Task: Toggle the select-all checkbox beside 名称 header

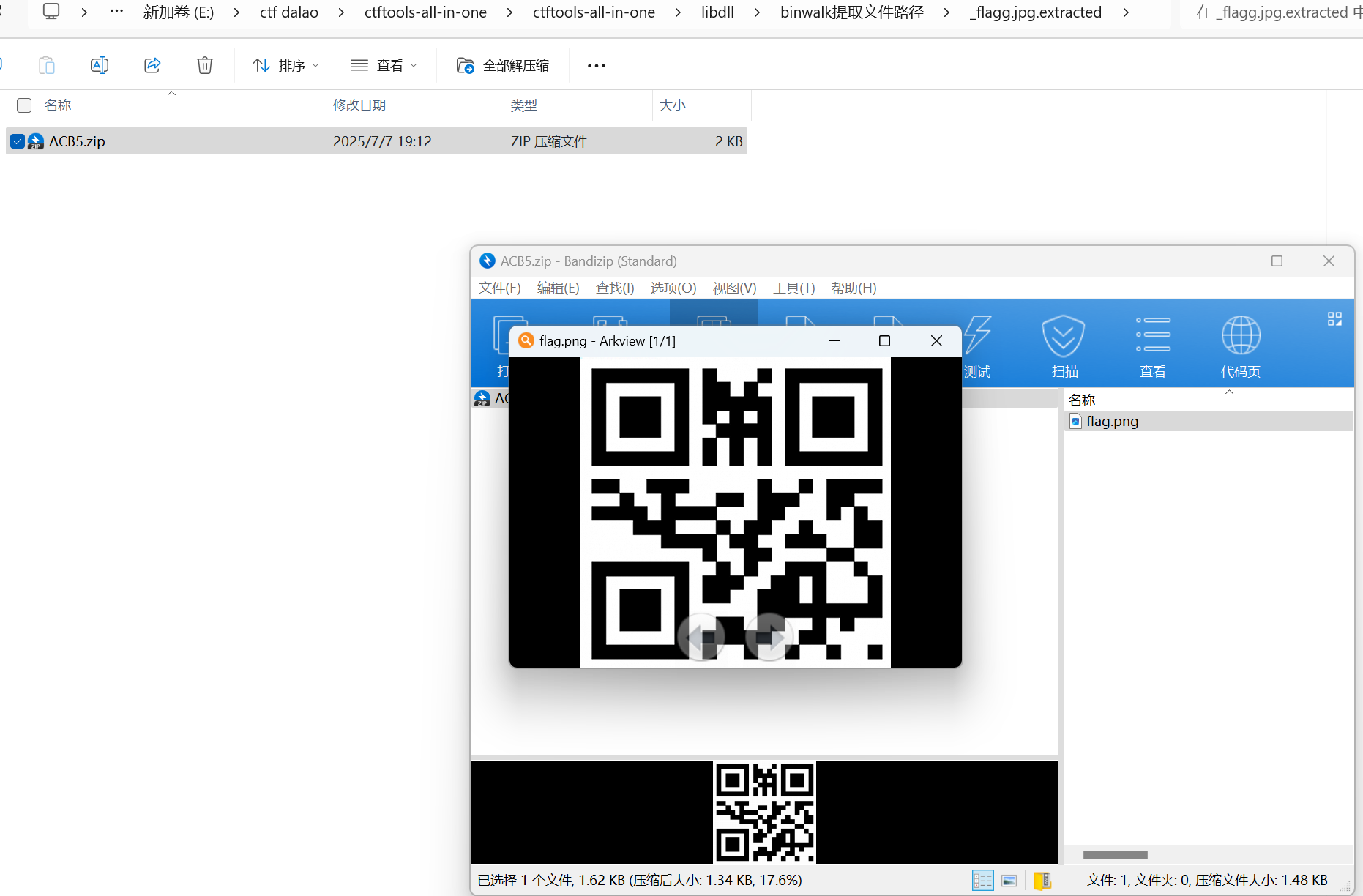Action: pos(24,105)
